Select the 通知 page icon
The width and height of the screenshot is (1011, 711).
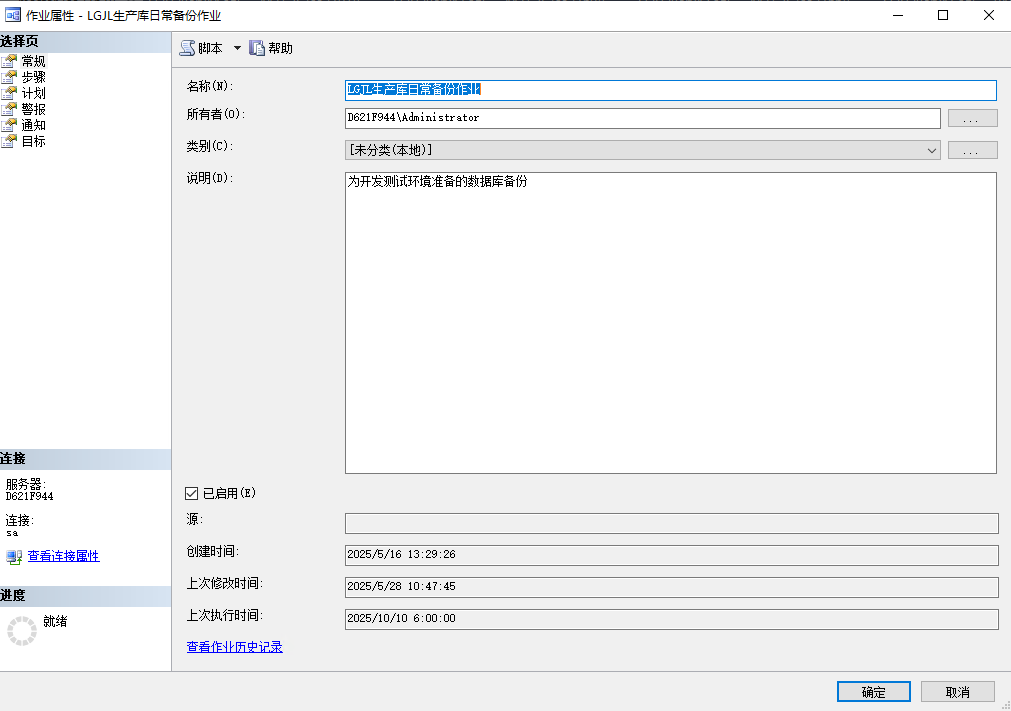pos(33,124)
